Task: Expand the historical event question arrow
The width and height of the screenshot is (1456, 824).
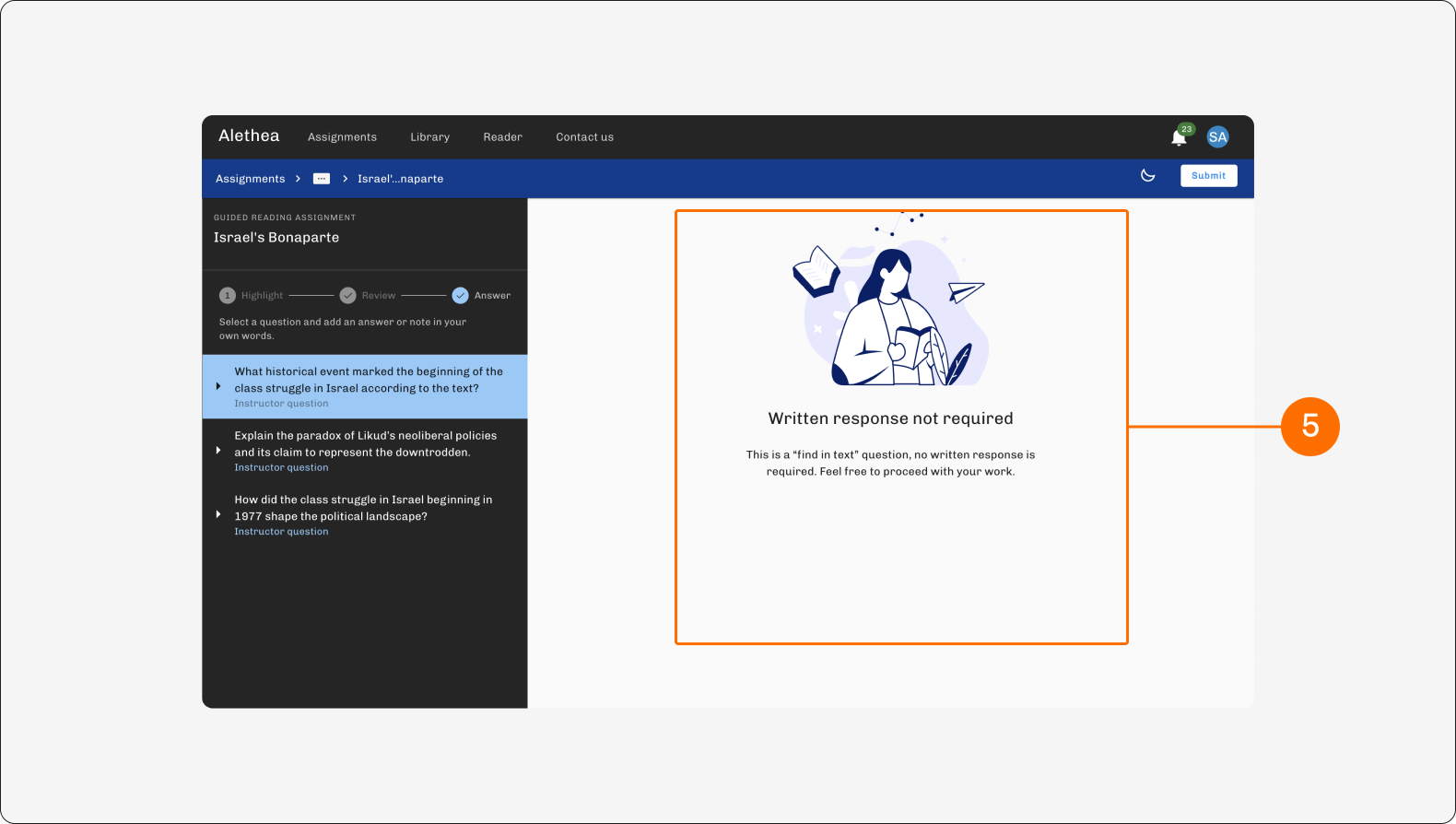Action: [218, 387]
